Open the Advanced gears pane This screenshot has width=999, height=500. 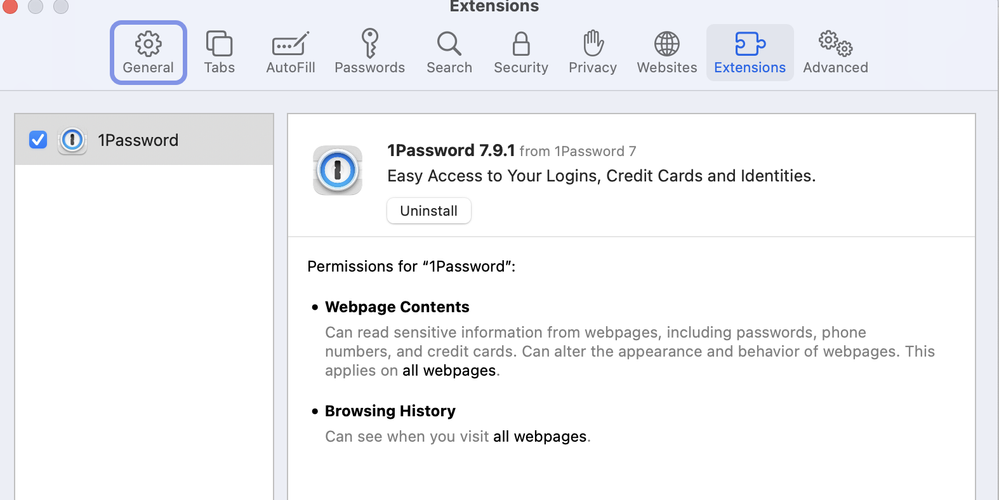click(x=835, y=44)
